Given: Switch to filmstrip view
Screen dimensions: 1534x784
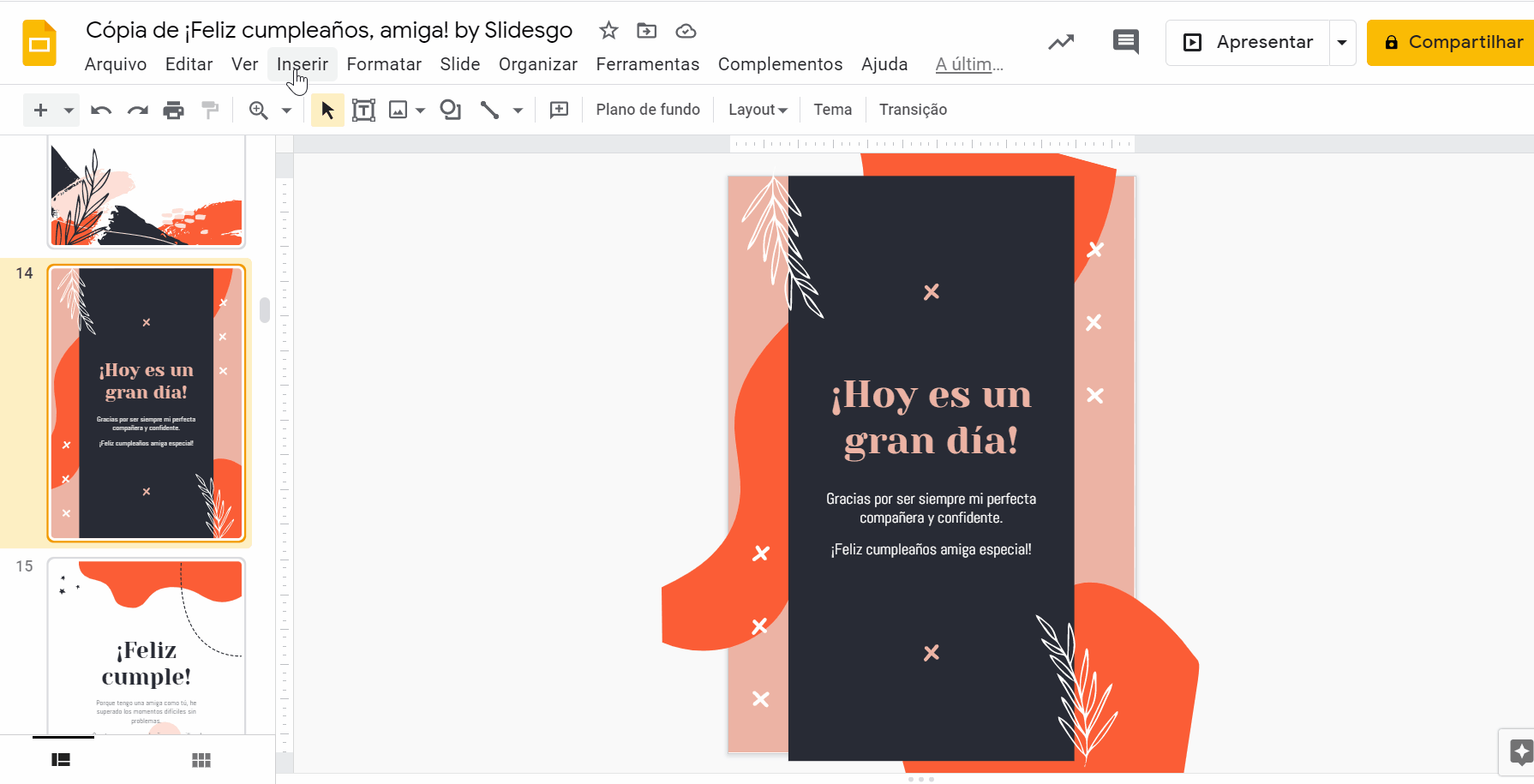Looking at the screenshot, I should click(61, 760).
